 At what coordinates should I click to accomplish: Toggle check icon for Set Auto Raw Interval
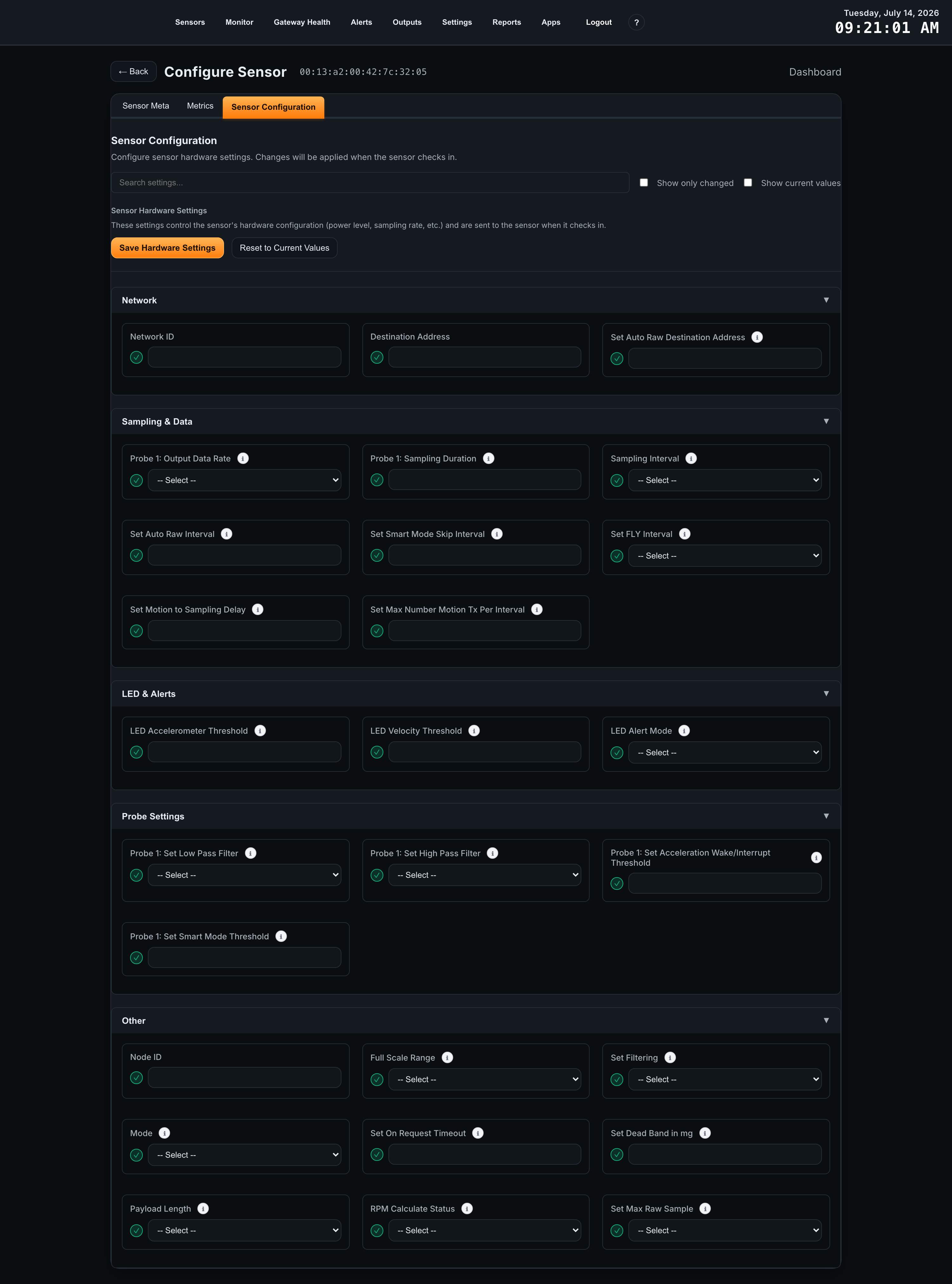pos(136,555)
